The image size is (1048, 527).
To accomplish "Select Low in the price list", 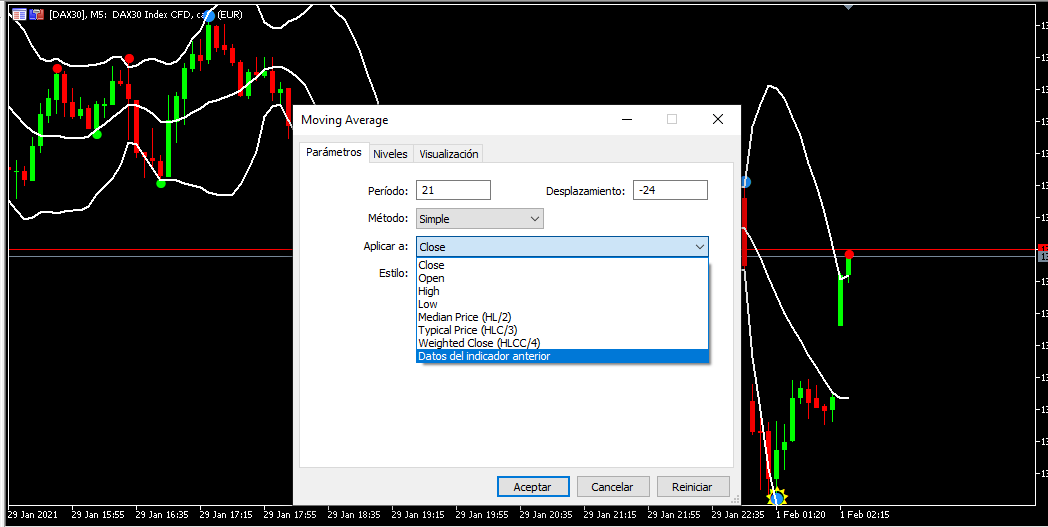I will (x=561, y=304).
